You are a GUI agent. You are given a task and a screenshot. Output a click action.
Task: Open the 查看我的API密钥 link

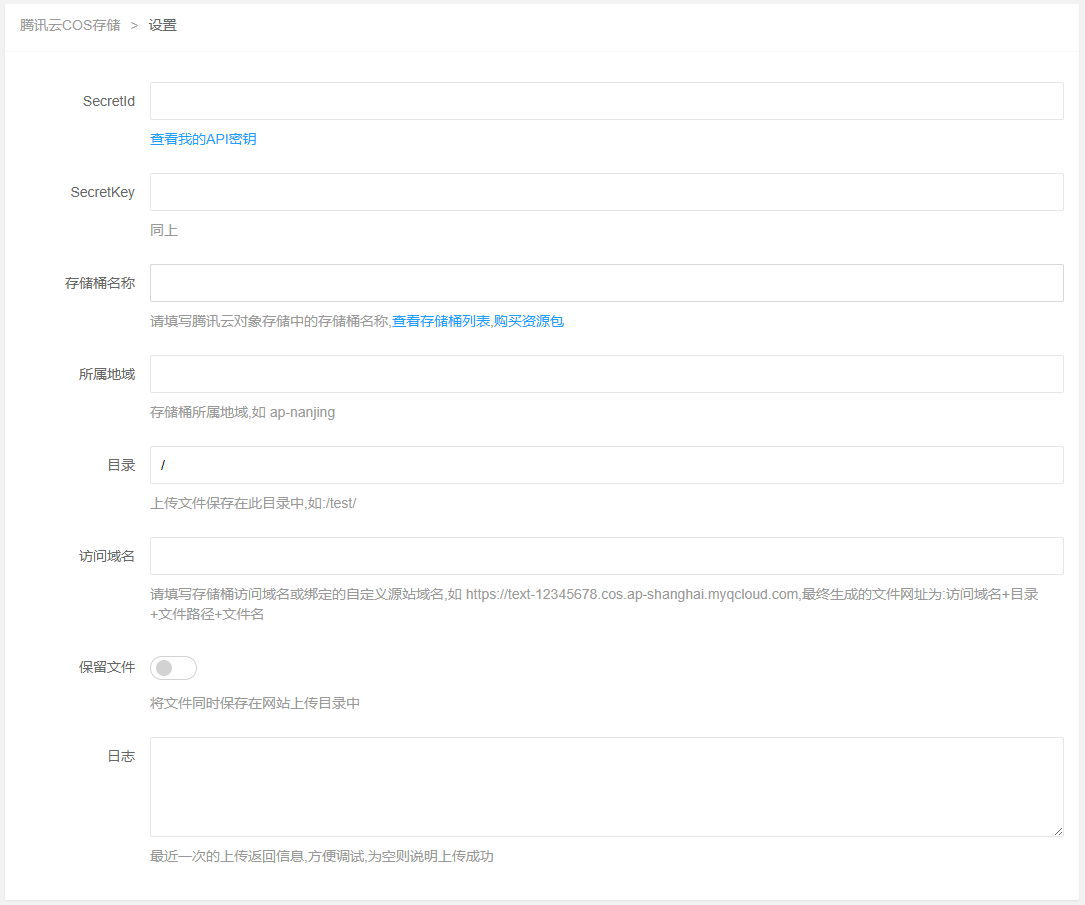pos(203,139)
